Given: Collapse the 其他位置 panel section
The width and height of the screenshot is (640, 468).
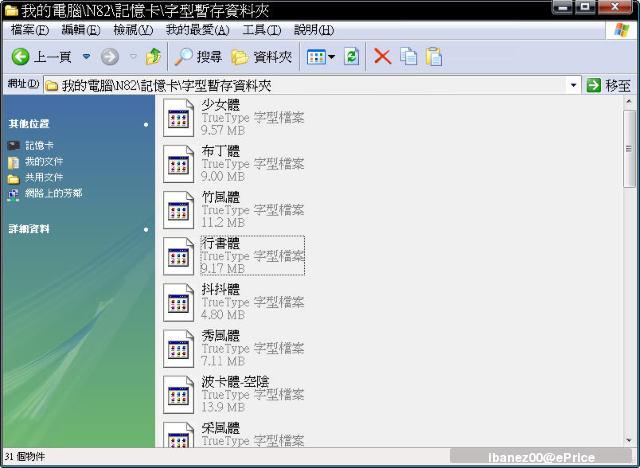Looking at the screenshot, I should [146, 124].
